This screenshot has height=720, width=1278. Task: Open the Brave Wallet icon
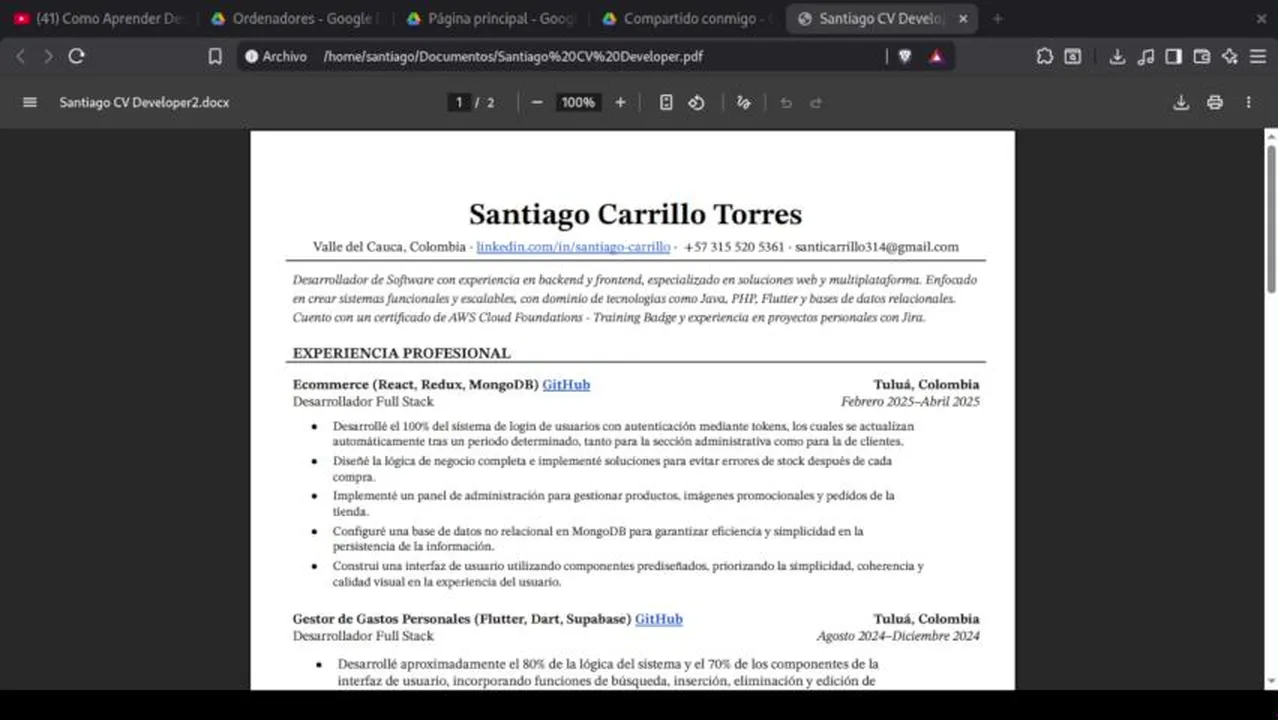tap(1202, 57)
